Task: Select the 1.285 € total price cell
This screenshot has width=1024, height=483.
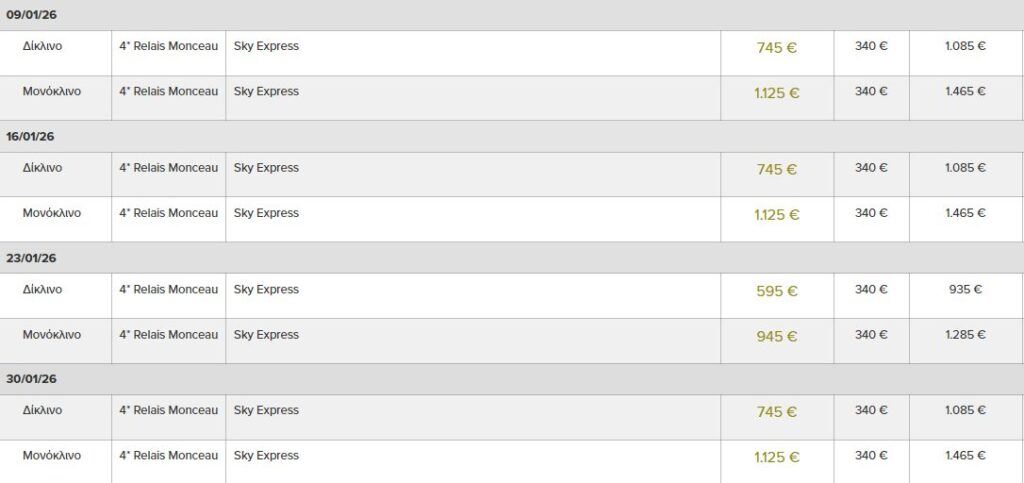Action: click(965, 335)
